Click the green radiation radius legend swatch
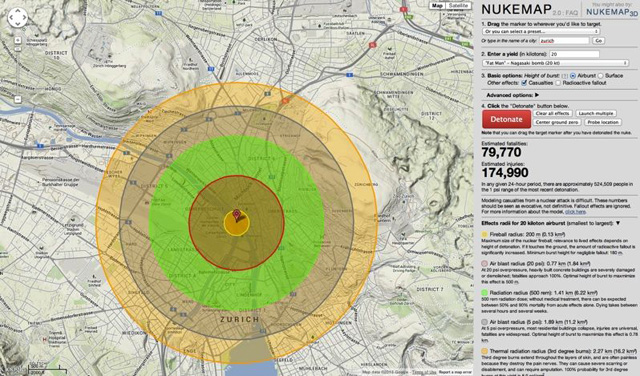Image resolution: width=640 pixels, height=376 pixels. click(x=484, y=293)
